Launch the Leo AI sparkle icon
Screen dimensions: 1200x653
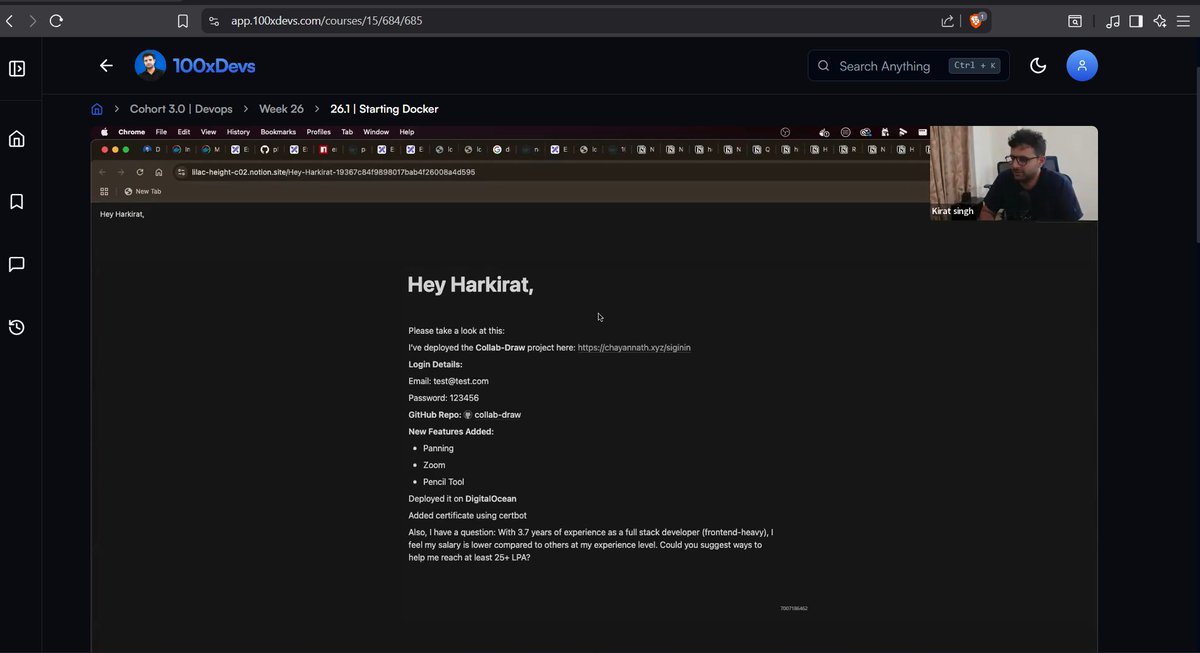[x=1160, y=20]
